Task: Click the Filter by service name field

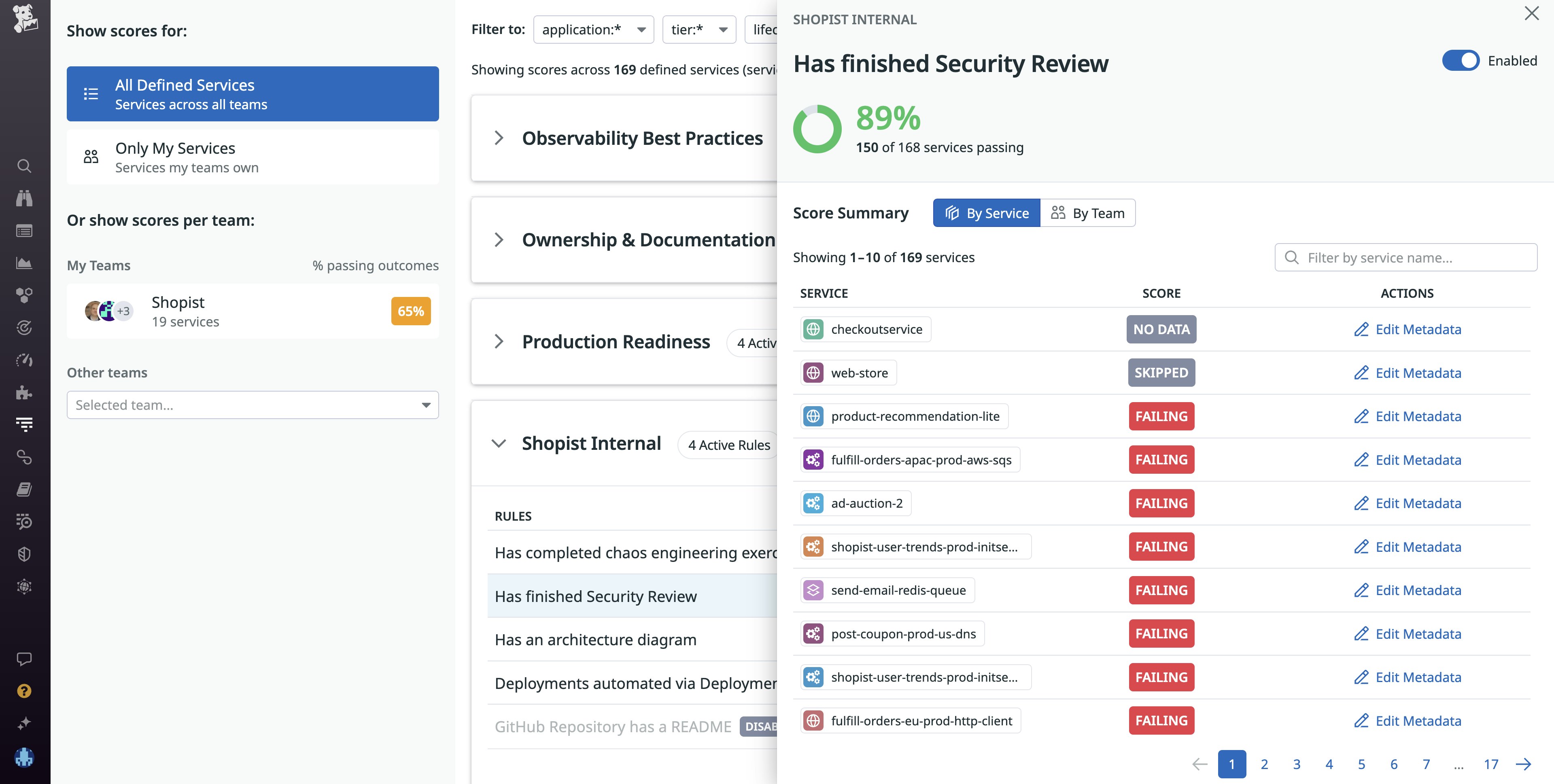Action: (1405, 258)
